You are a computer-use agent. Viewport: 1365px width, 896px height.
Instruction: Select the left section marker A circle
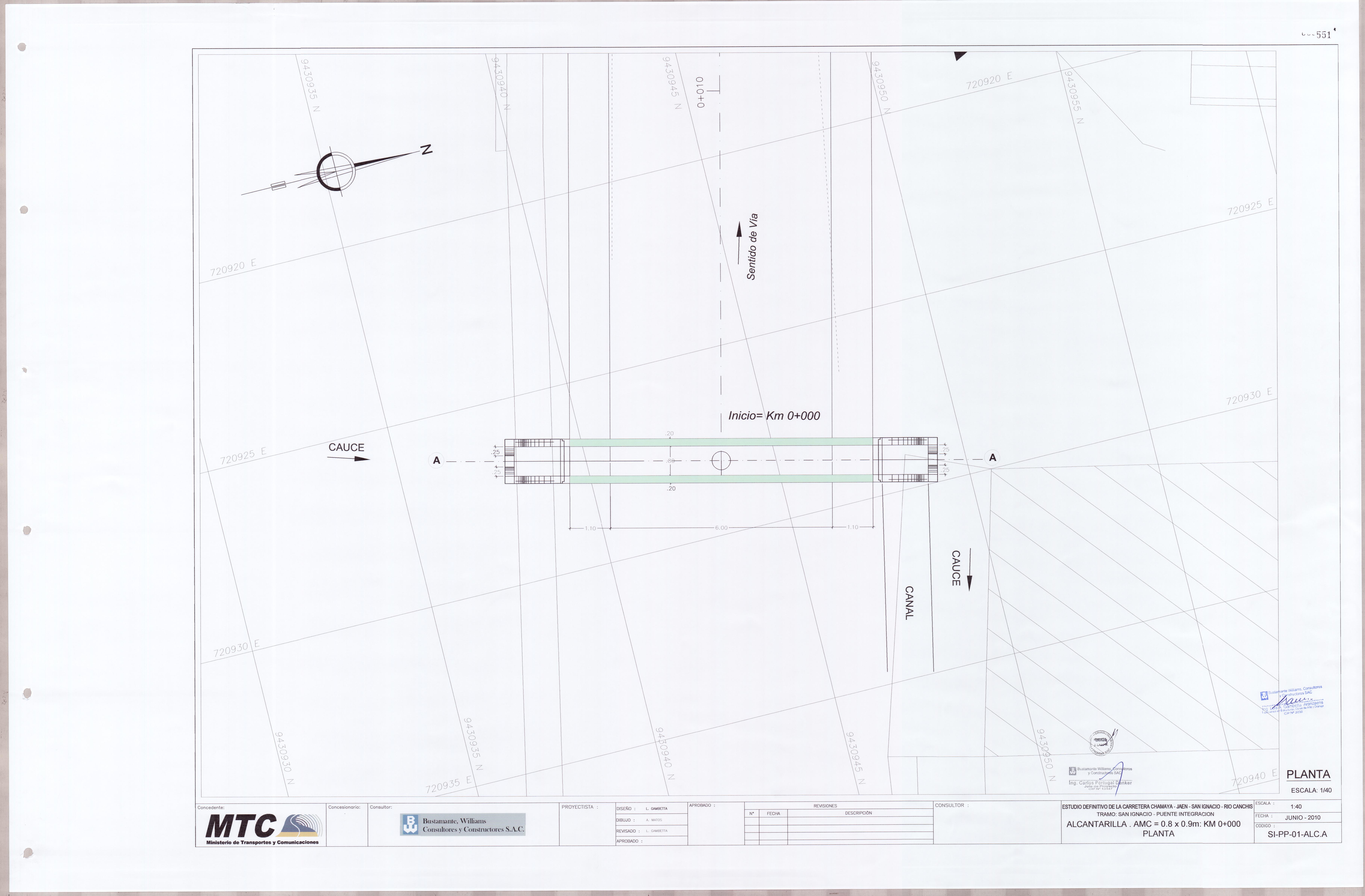point(437,460)
